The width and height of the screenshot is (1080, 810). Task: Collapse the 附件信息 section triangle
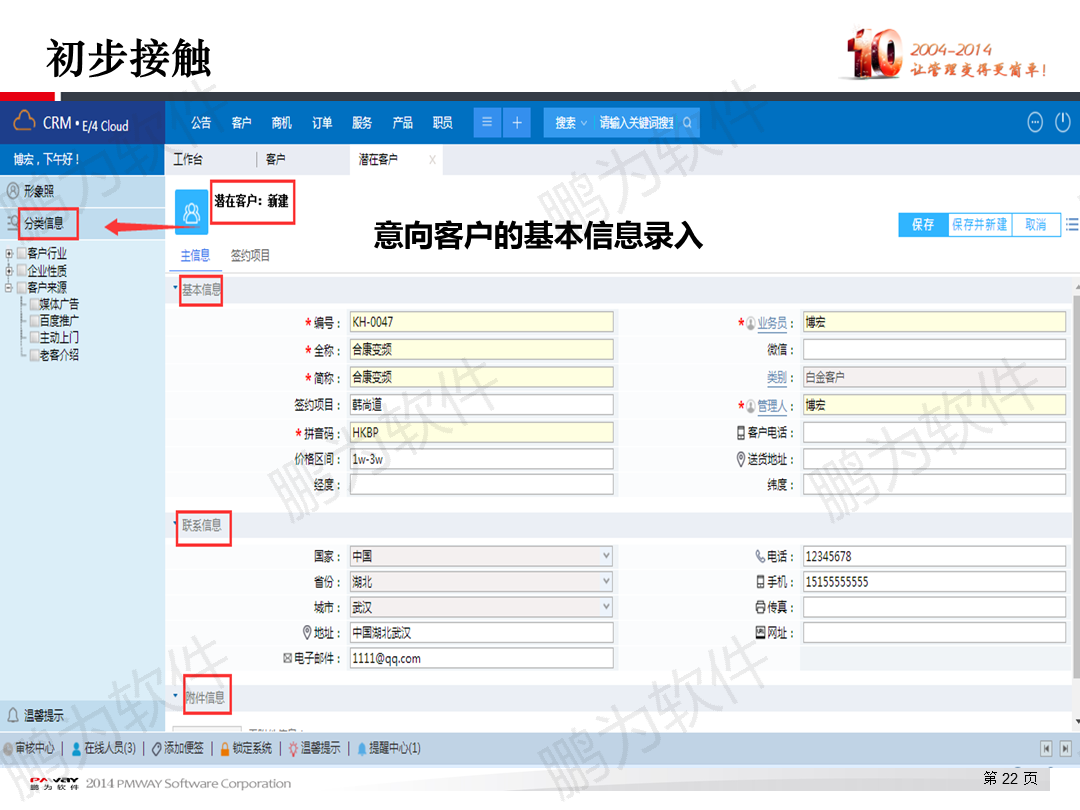click(x=175, y=696)
